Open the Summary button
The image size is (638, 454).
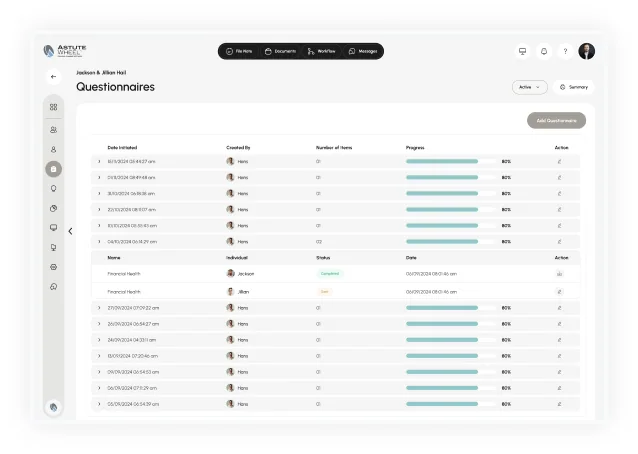tap(574, 87)
